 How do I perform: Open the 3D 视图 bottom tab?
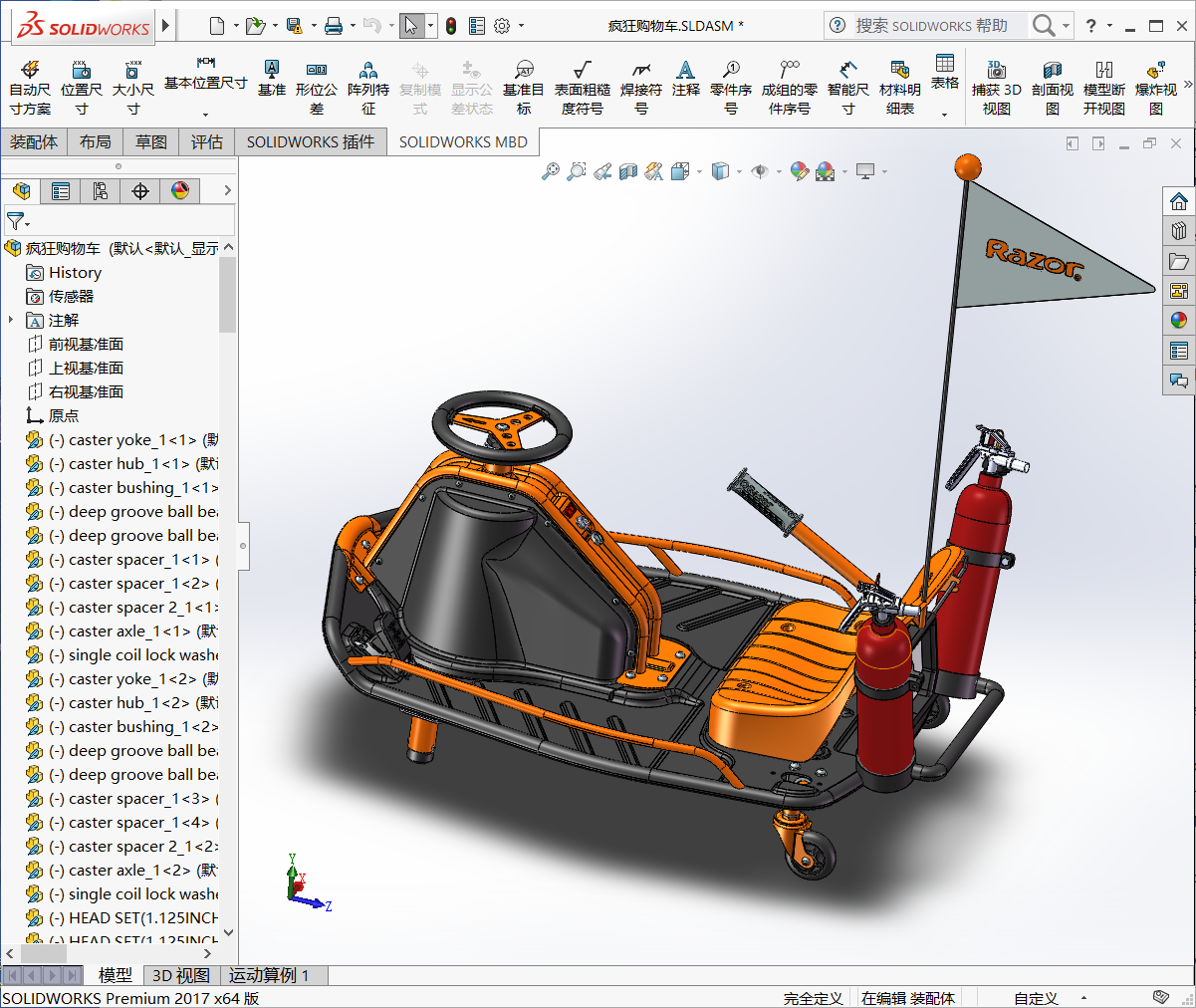pyautogui.click(x=181, y=975)
